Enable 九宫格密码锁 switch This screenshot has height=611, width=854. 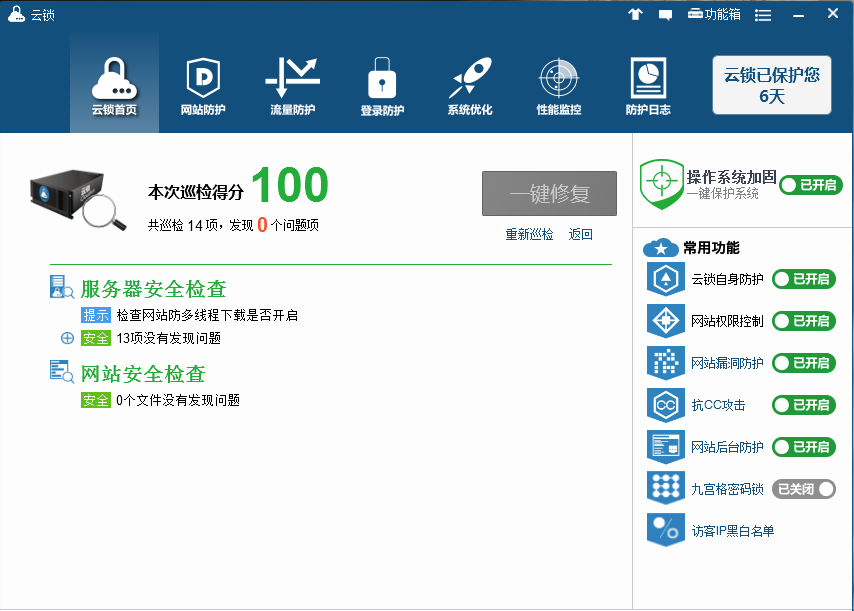804,489
